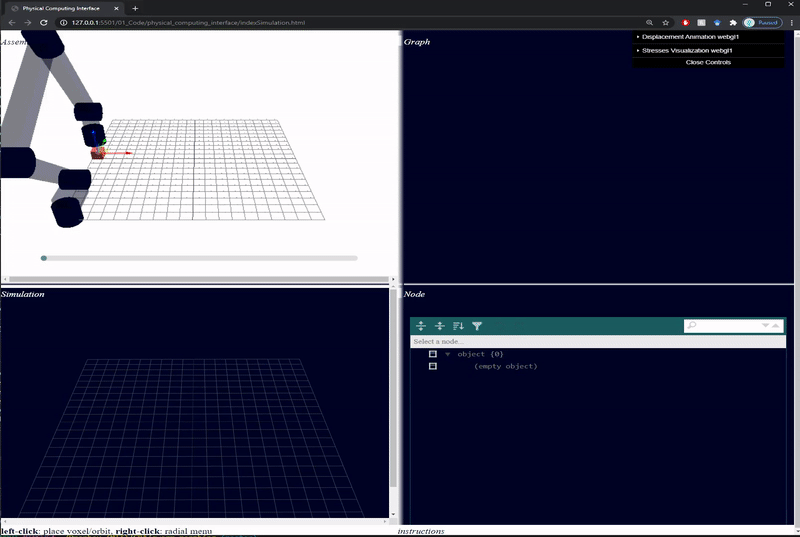This screenshot has height=537, width=800.
Task: Open the filter tool in Node toolbar
Action: coord(477,326)
